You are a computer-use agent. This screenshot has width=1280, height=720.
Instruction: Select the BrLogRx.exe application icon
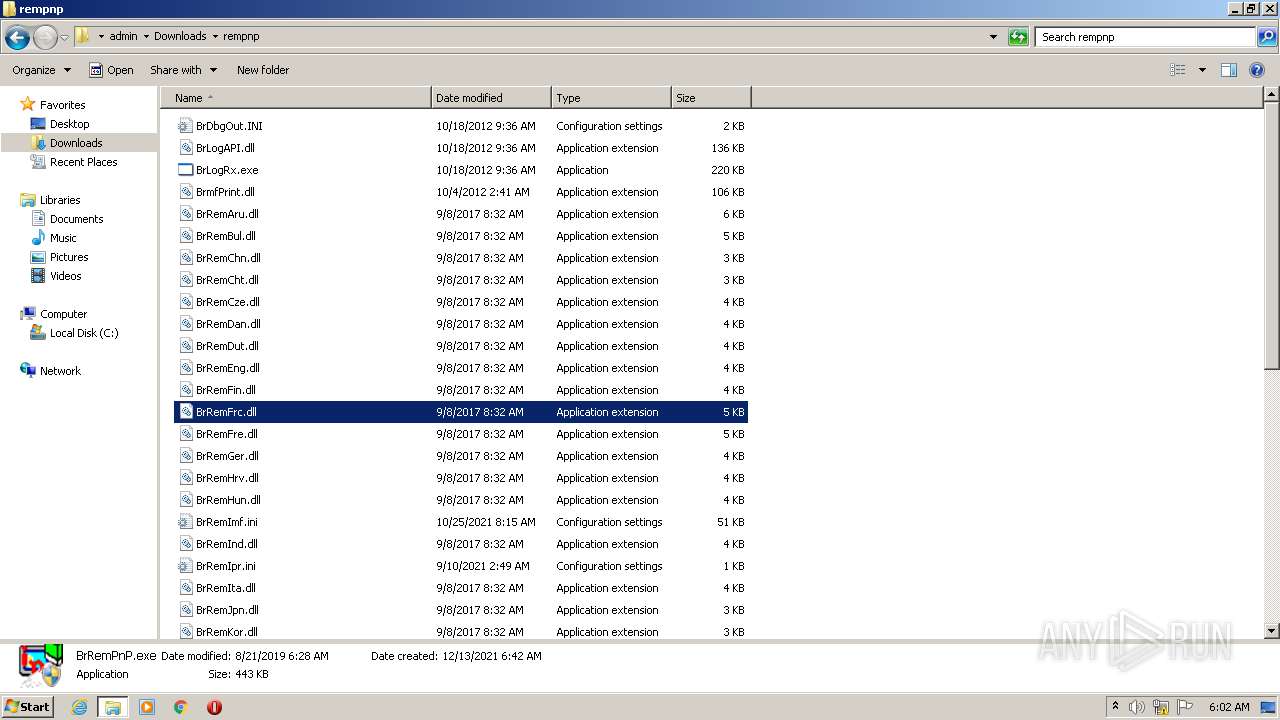(185, 170)
